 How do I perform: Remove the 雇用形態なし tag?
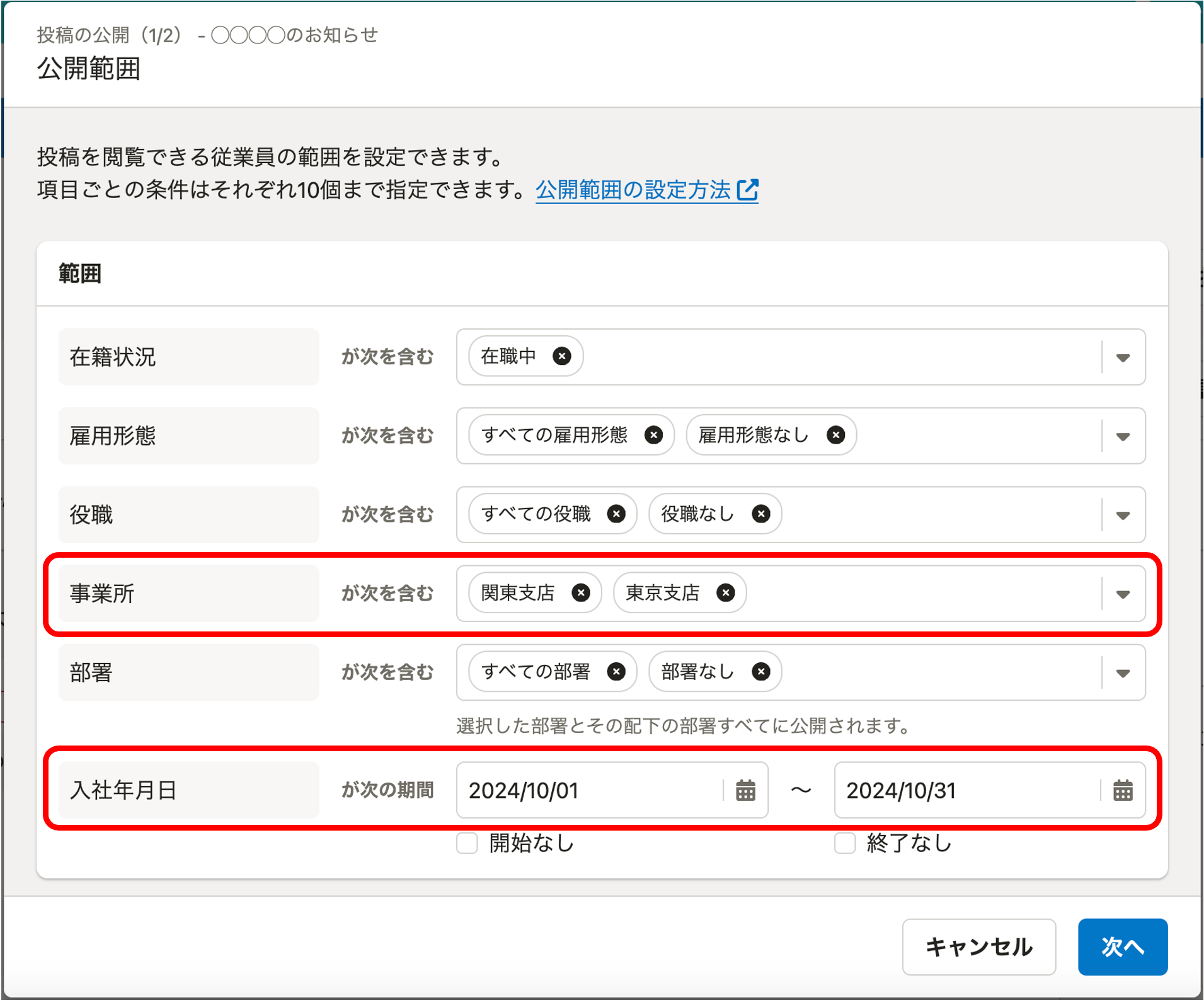(835, 435)
